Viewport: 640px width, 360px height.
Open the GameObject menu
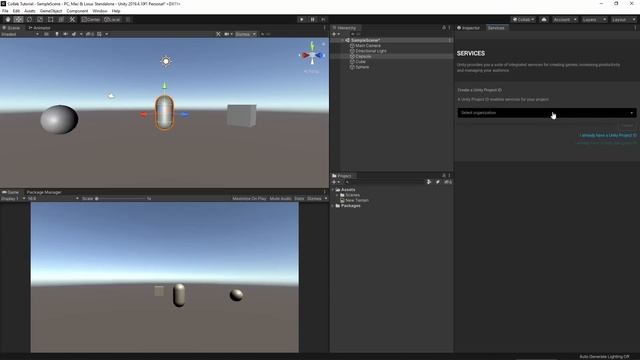tap(51, 11)
